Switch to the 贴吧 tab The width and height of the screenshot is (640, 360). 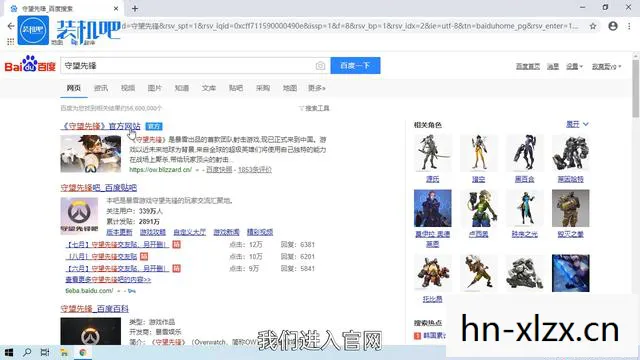pos(236,88)
